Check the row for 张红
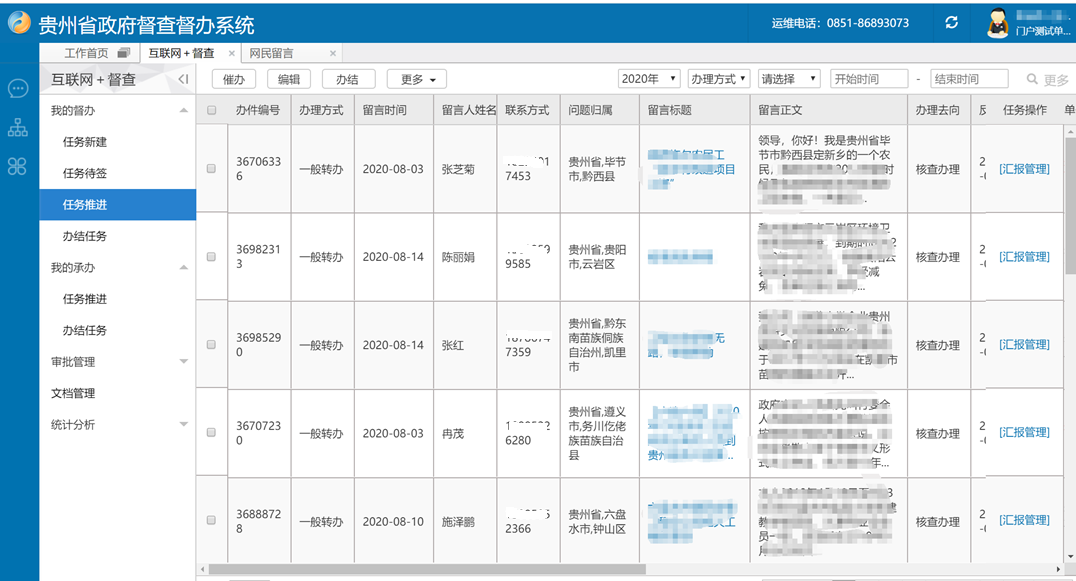 (211, 345)
